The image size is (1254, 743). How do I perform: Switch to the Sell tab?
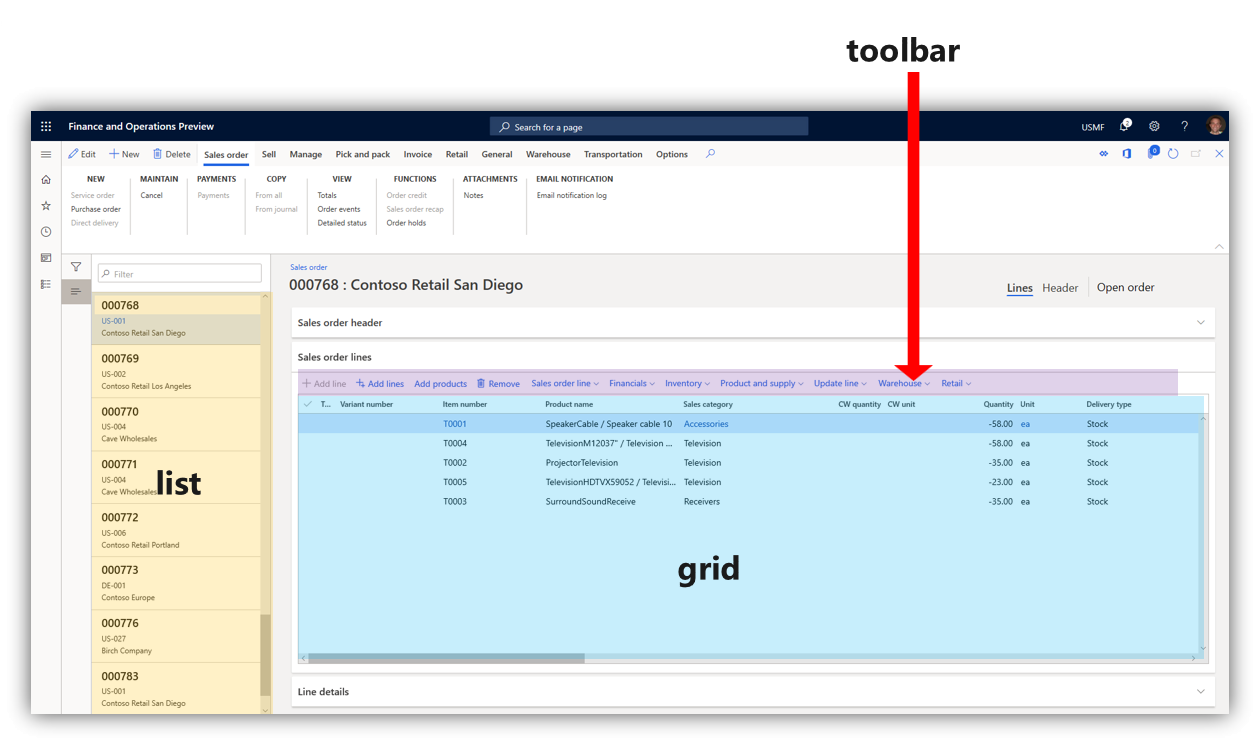(269, 154)
